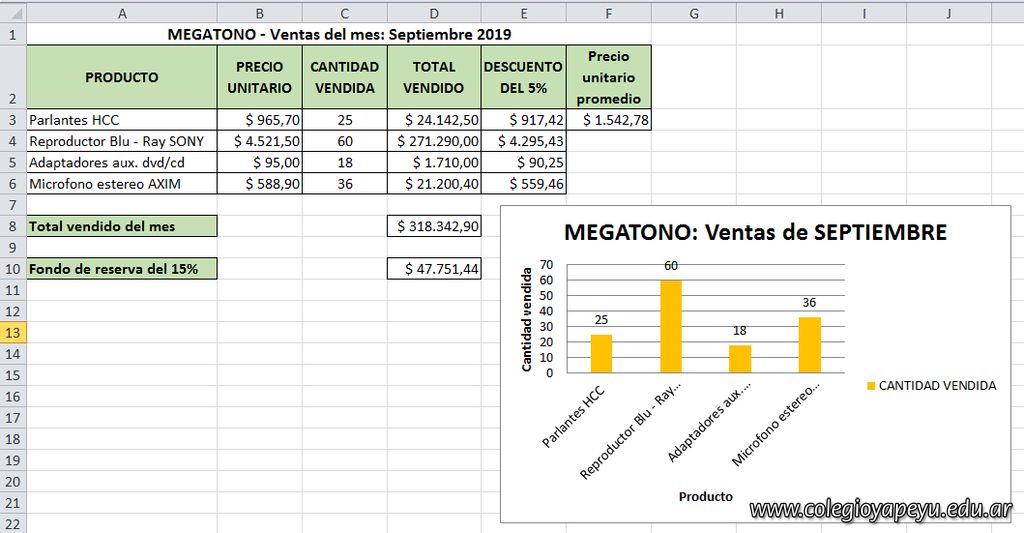Click the merged title cell MEGATONO - Ventas del mes

pyautogui.click(x=339, y=34)
